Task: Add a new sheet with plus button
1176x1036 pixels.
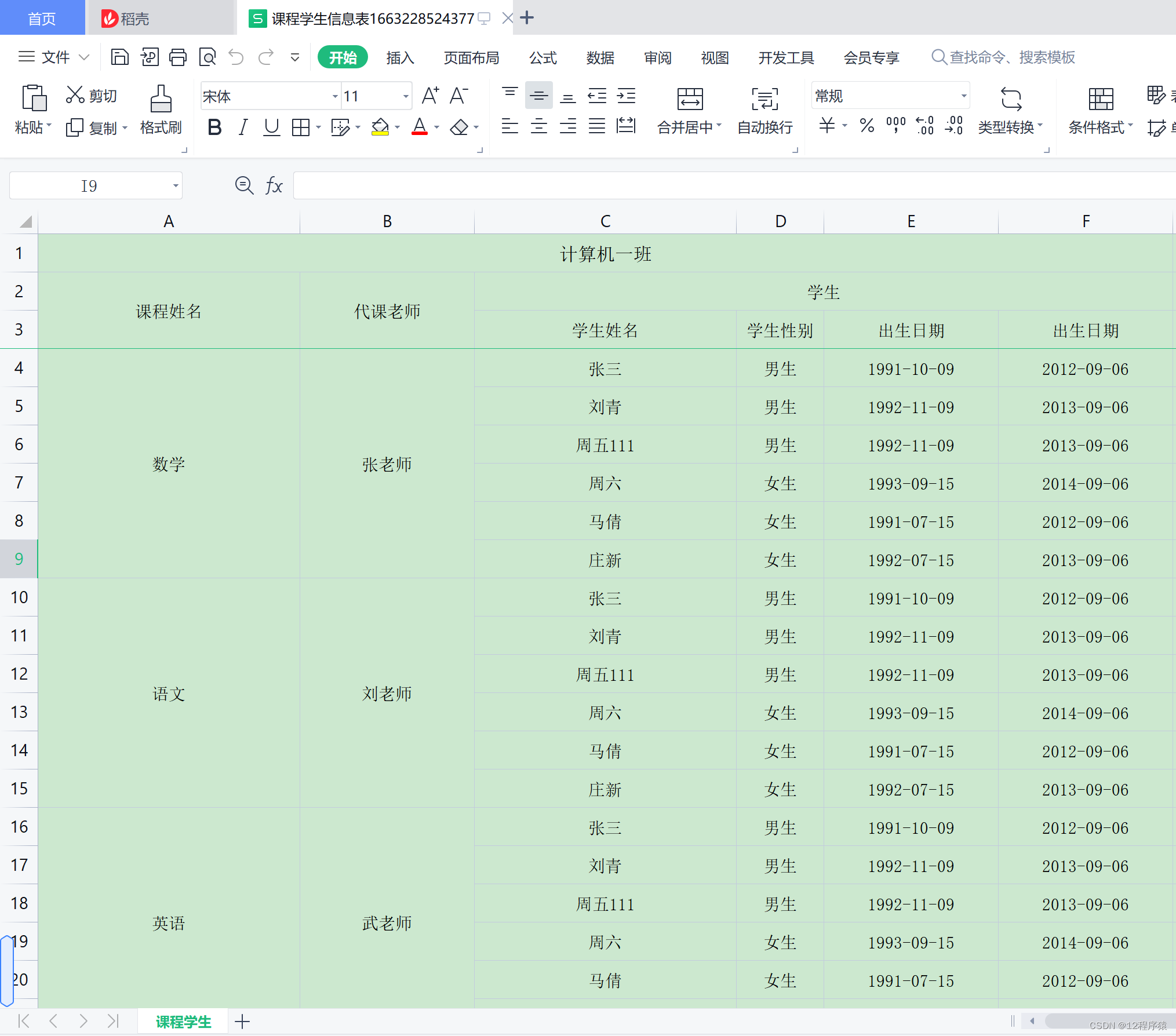Action: coord(242,1022)
